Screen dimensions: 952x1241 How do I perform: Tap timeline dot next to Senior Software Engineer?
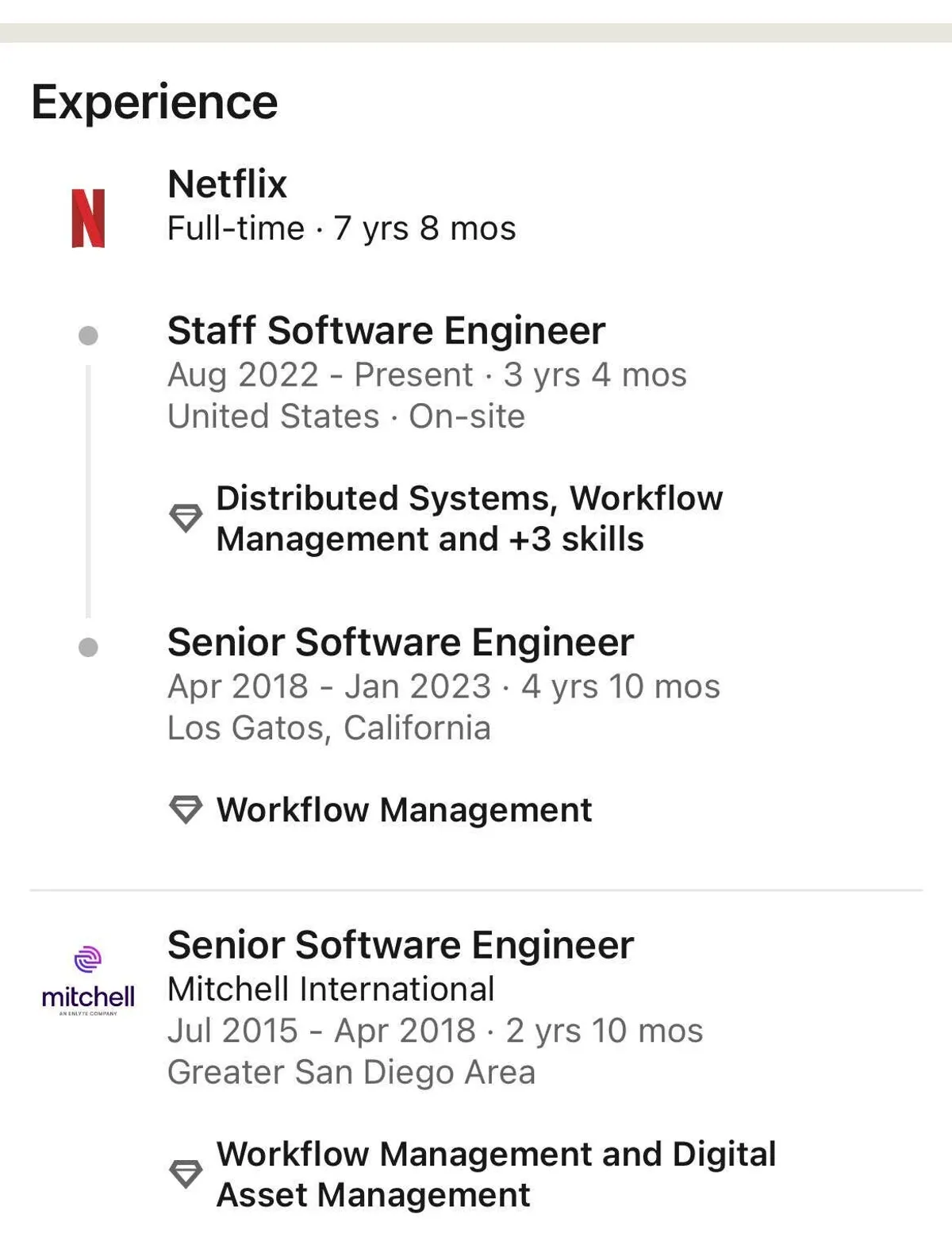pyautogui.click(x=88, y=647)
